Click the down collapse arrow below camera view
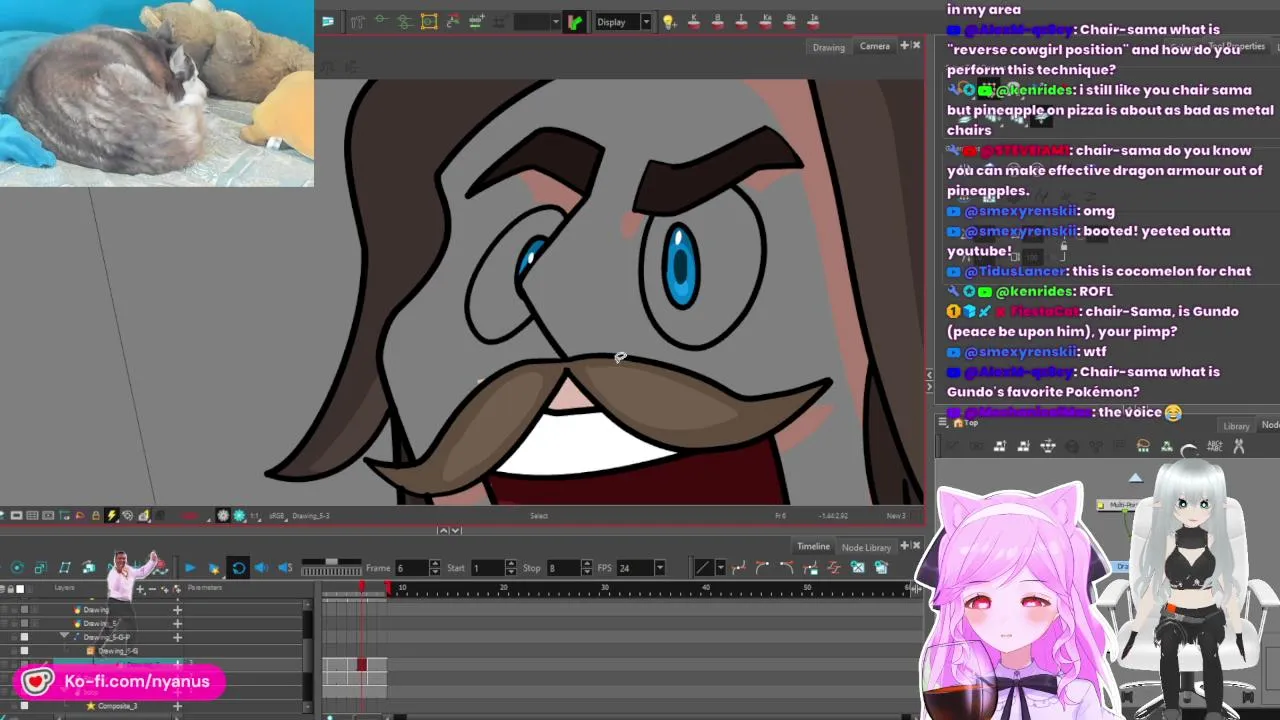The image size is (1280, 720). (x=456, y=530)
